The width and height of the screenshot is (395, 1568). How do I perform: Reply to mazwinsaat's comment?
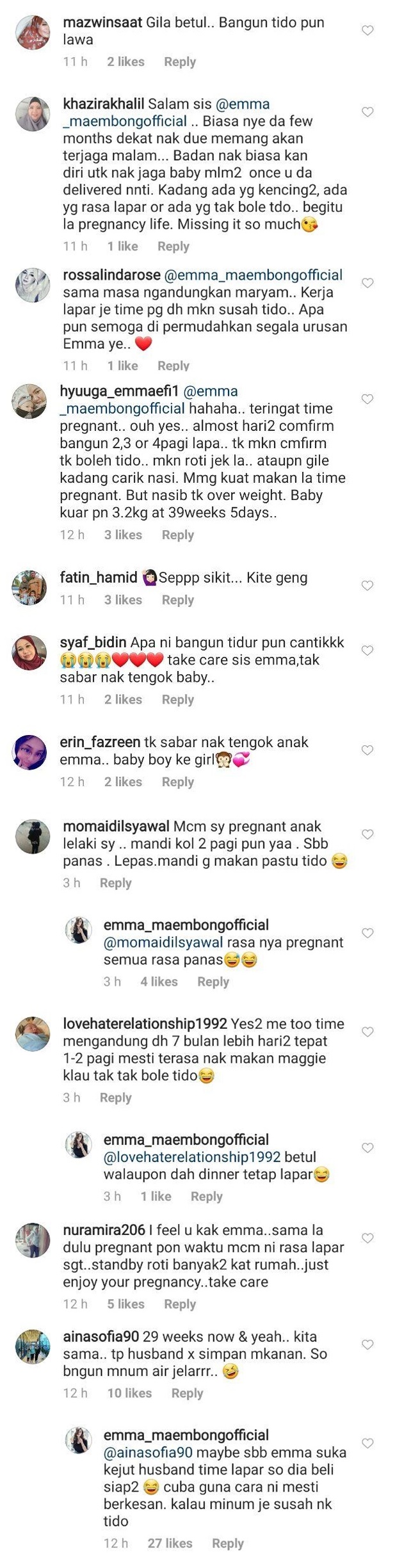pyautogui.click(x=180, y=62)
